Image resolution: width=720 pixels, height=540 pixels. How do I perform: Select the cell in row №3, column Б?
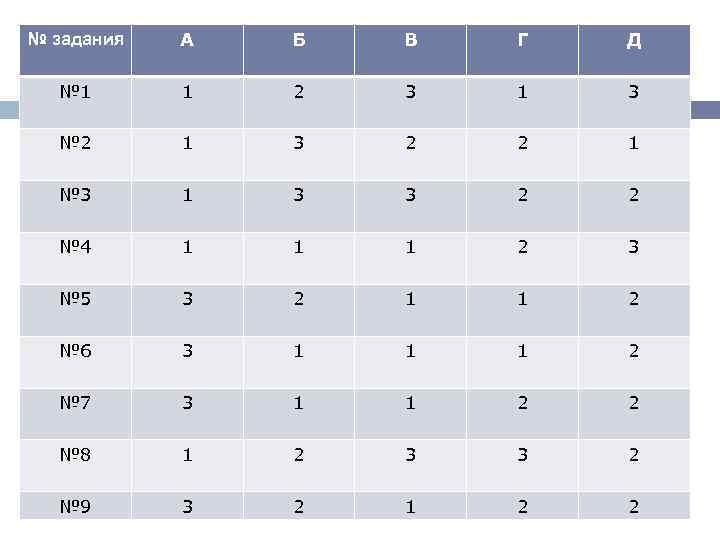pyautogui.click(x=299, y=195)
